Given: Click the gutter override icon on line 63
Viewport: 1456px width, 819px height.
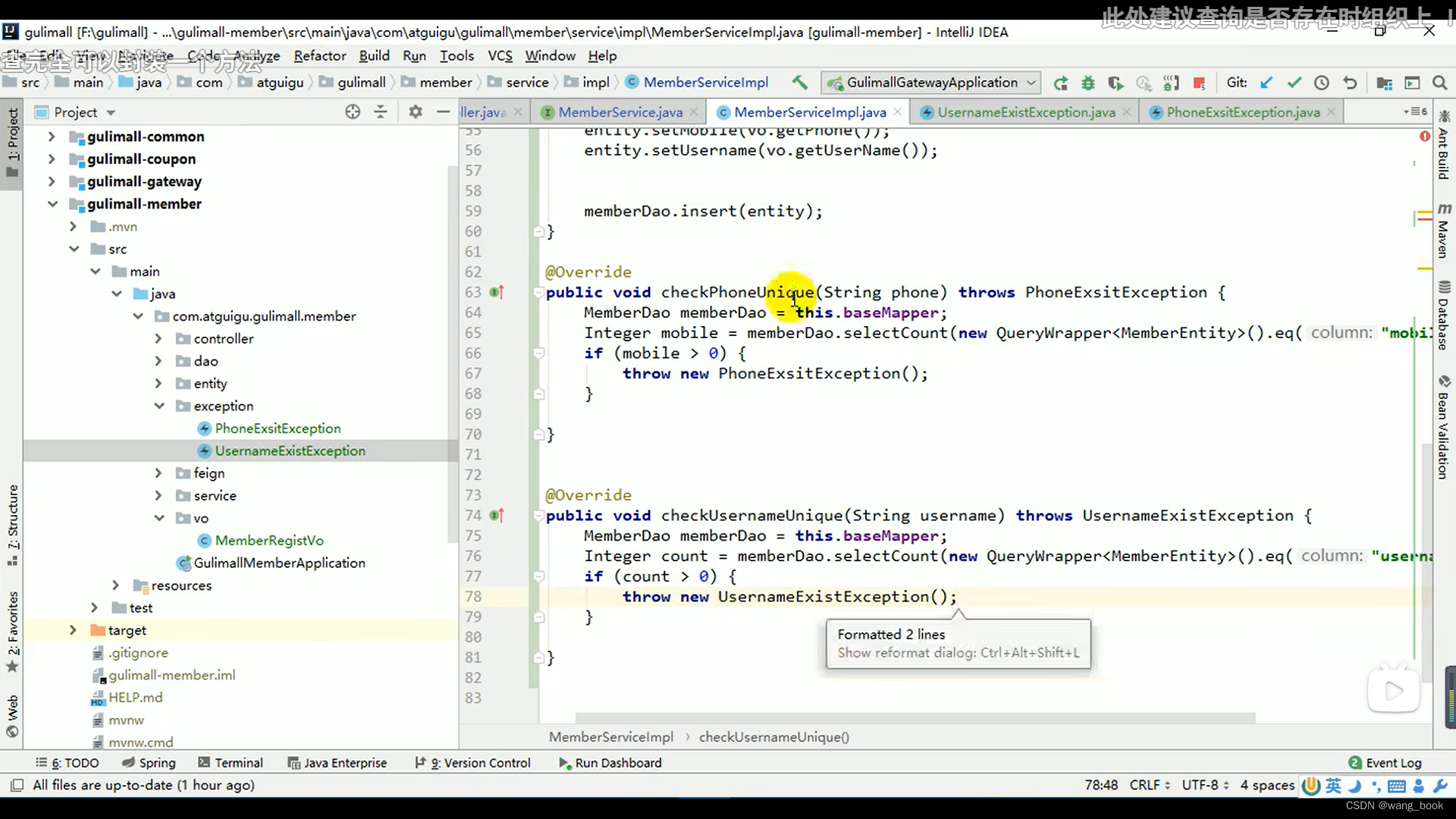Looking at the screenshot, I should click(x=497, y=292).
